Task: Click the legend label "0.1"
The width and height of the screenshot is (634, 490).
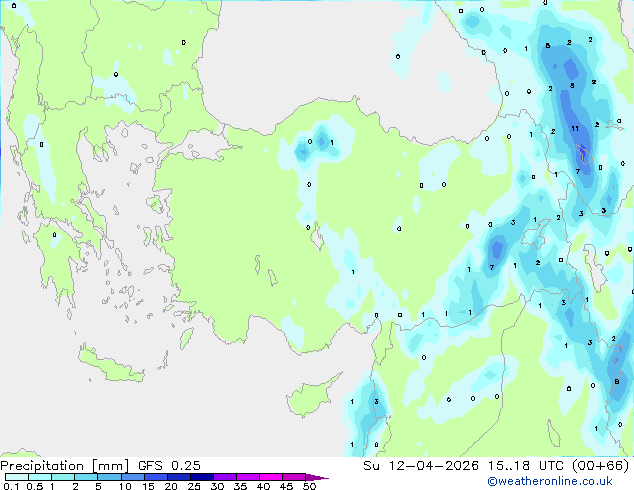Action: coord(11,486)
